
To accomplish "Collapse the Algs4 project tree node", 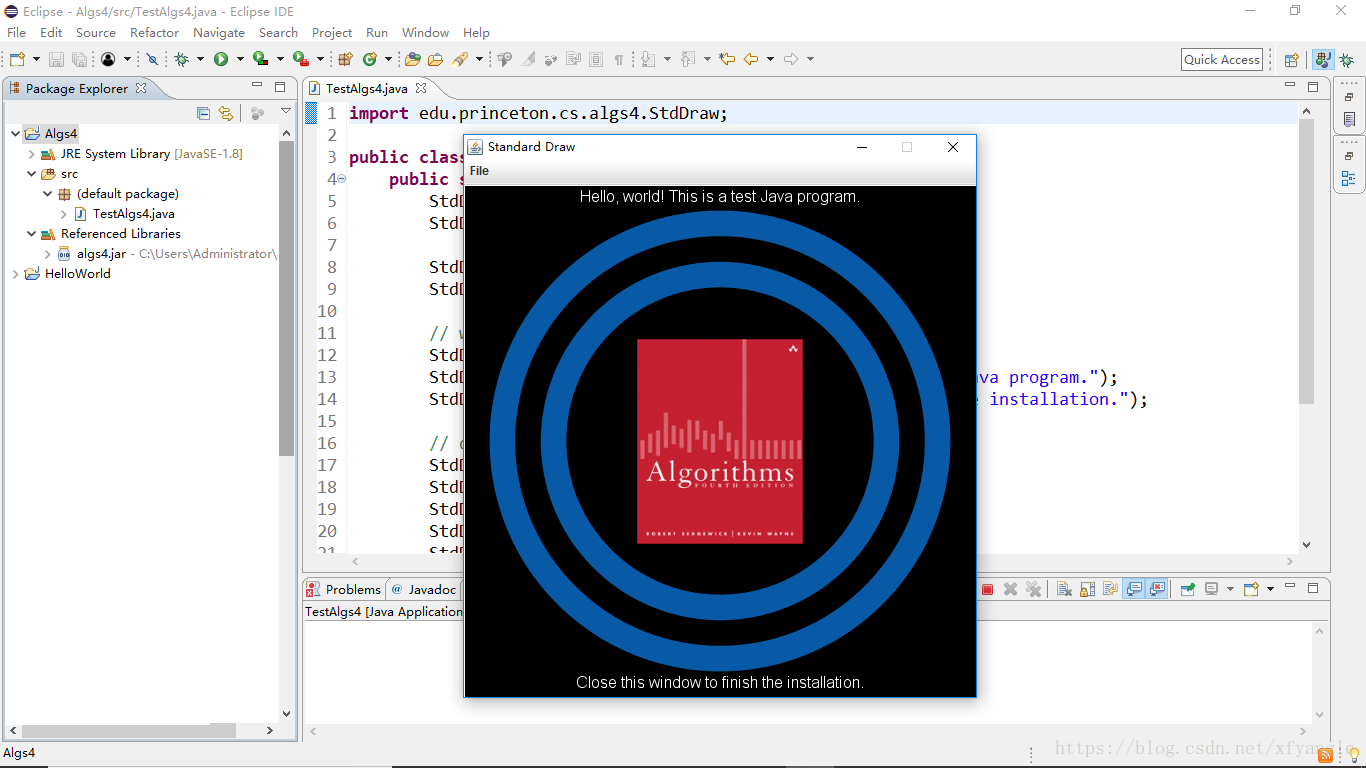I will (x=15, y=134).
